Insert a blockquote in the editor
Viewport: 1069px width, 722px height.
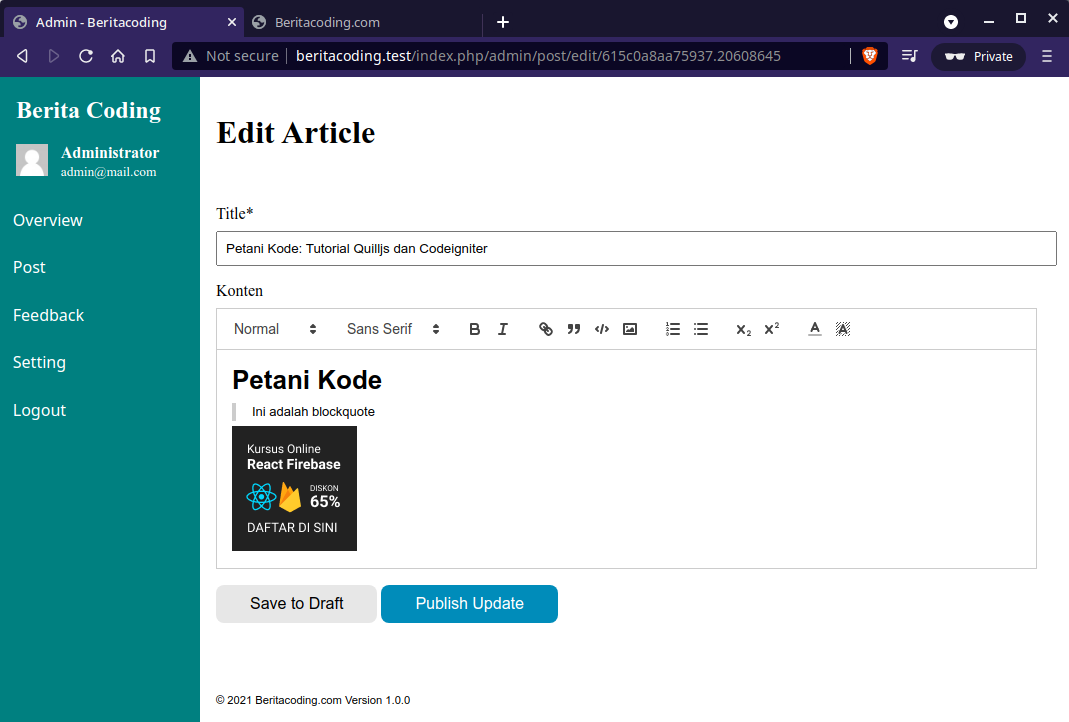pos(573,328)
